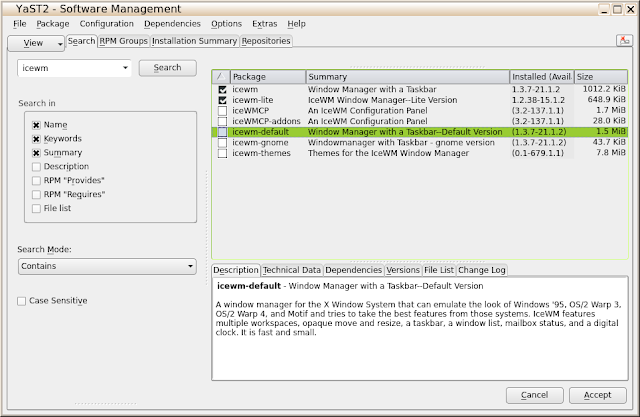Click version cell 1.3.7-21.1.2 for icewm
The width and height of the screenshot is (640, 417).
point(536,89)
